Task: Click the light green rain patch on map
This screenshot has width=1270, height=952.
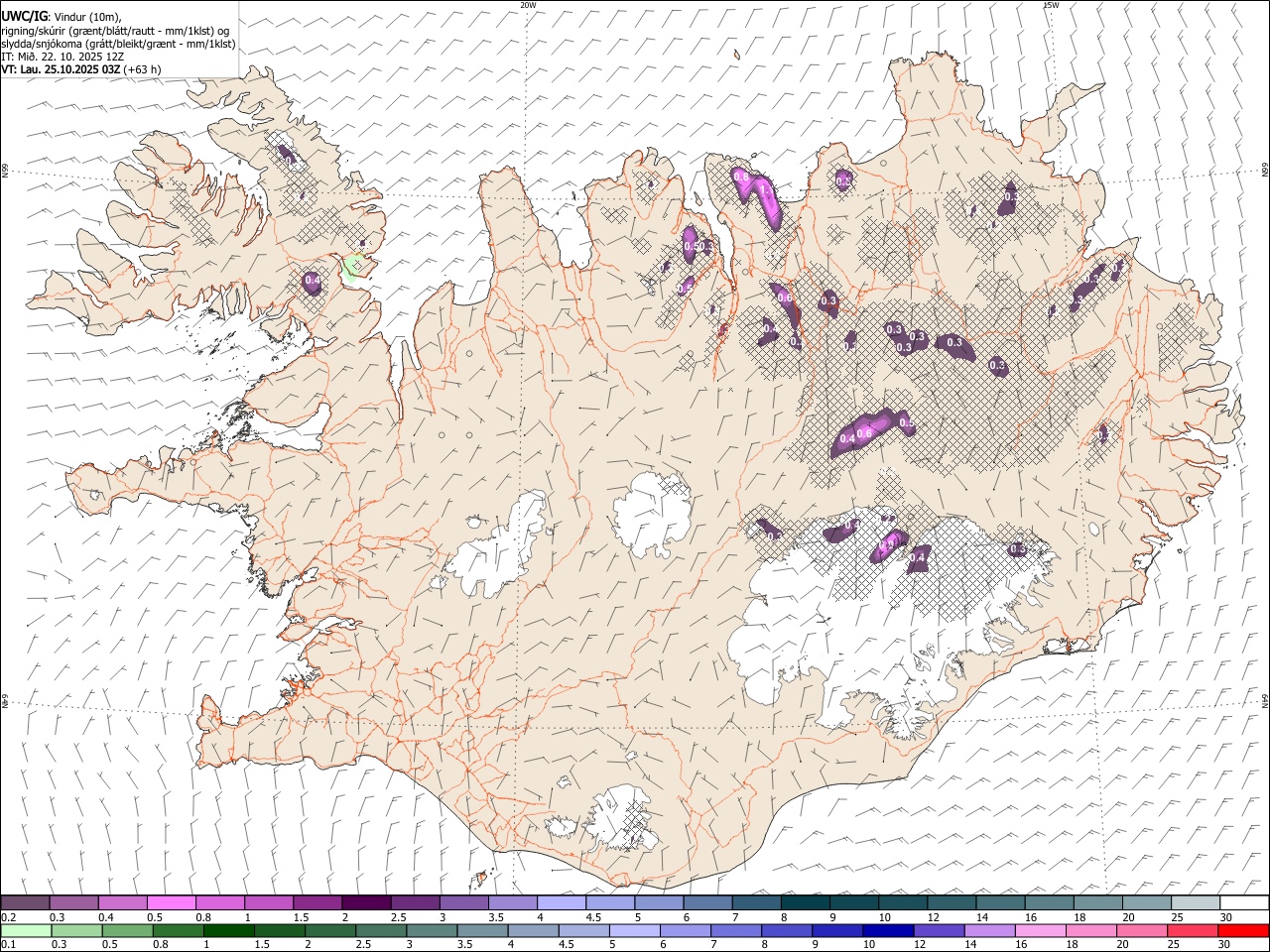Action: (x=353, y=268)
